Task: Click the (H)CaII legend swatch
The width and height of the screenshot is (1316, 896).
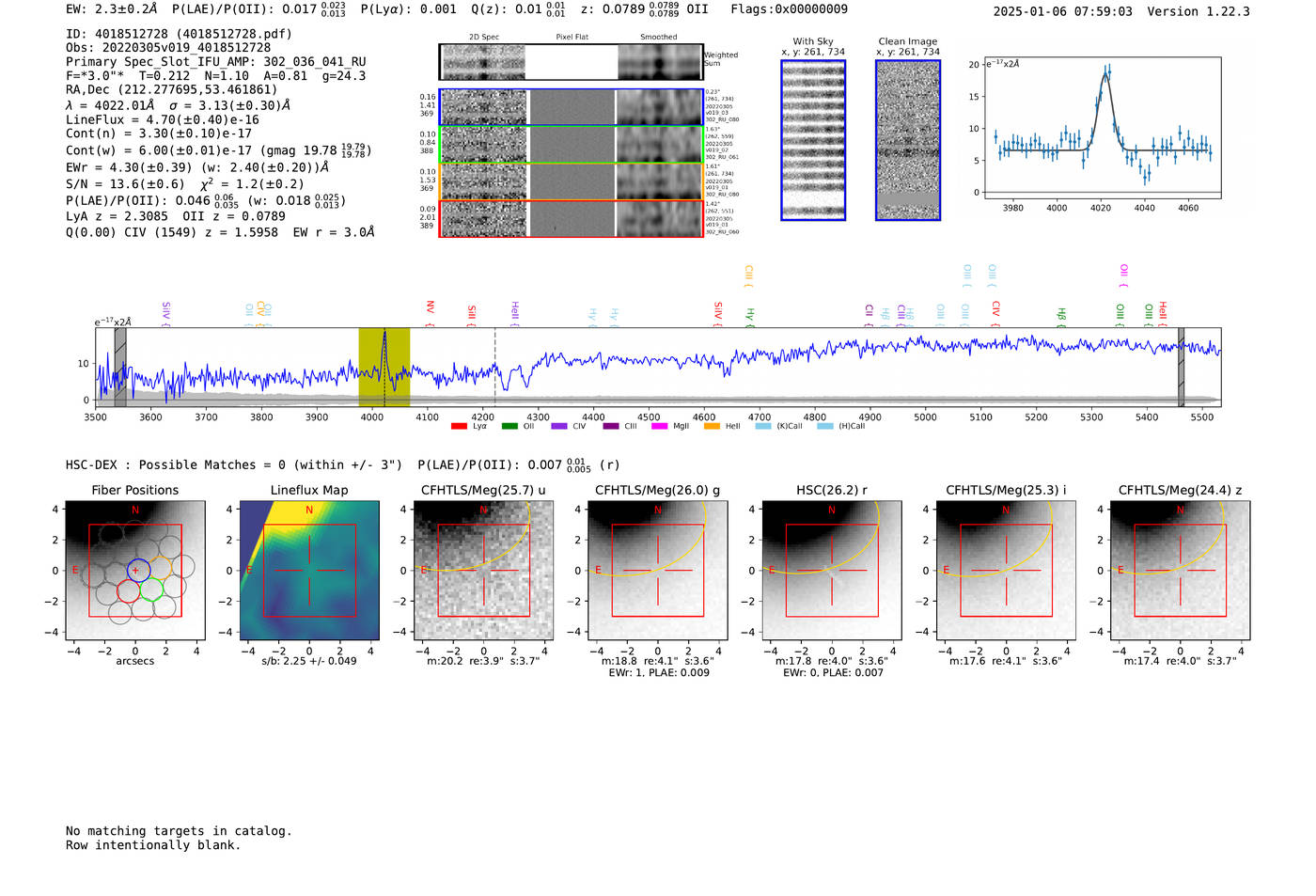Action: 825,426
